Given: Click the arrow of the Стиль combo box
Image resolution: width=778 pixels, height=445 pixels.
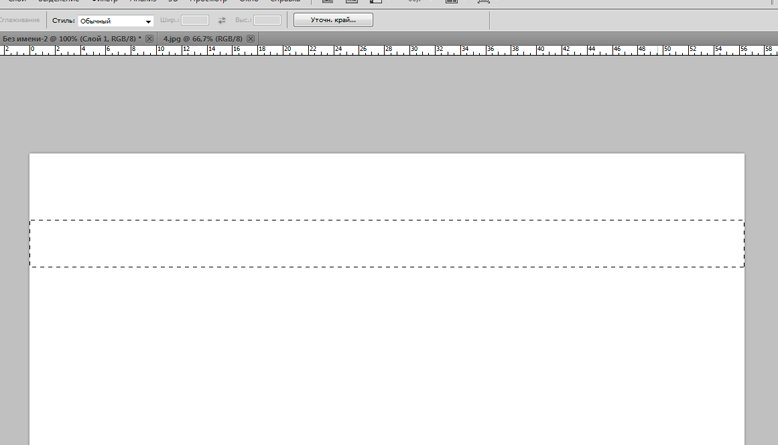Looking at the screenshot, I should (148, 21).
